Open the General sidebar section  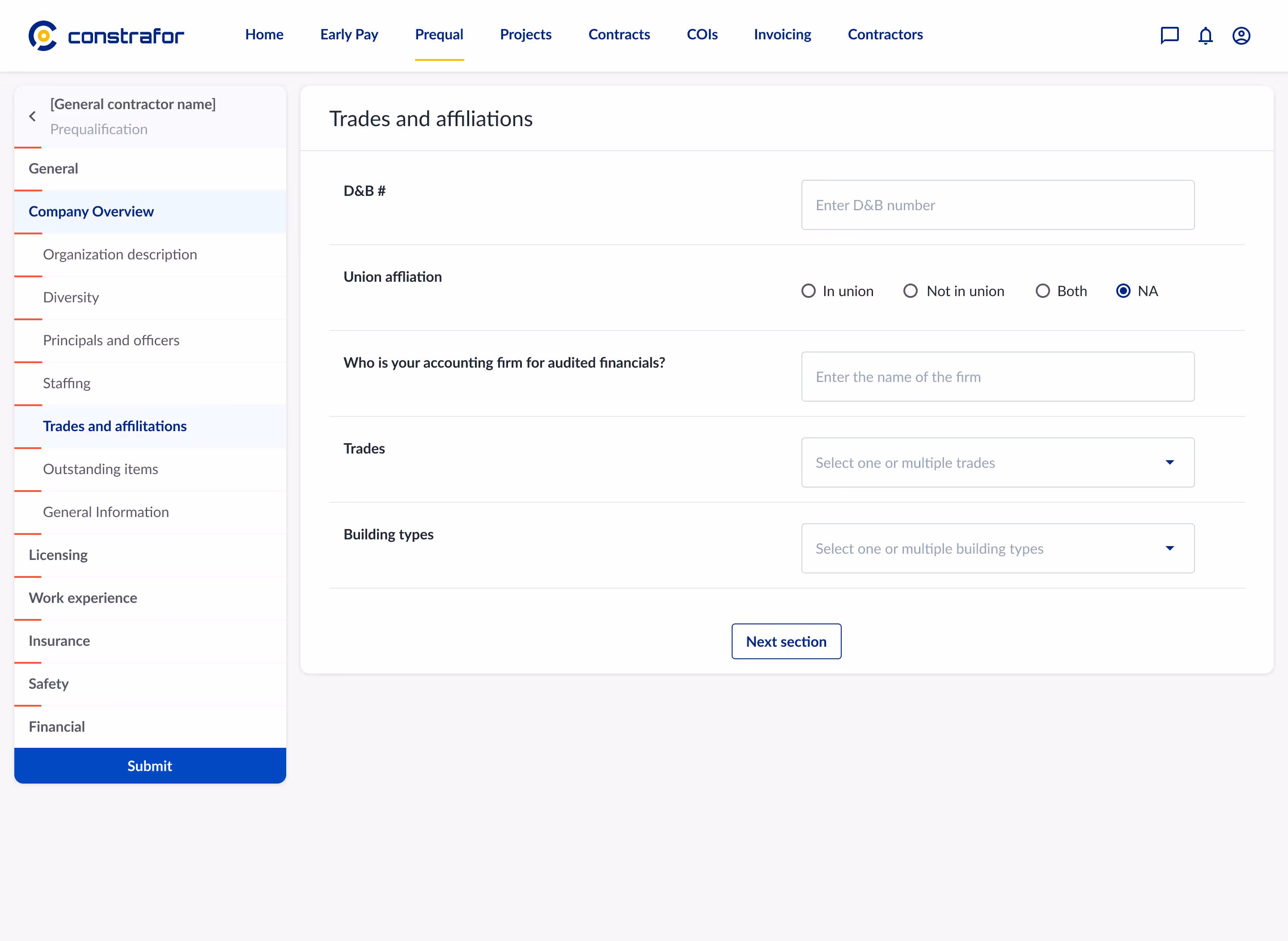pos(150,169)
